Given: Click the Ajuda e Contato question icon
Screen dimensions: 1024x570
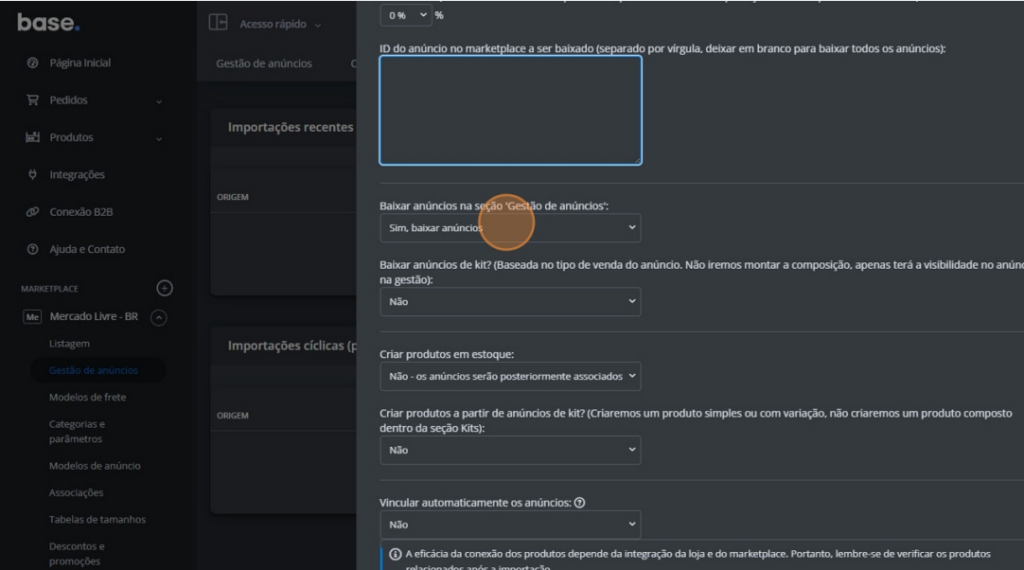Looking at the screenshot, I should [32, 249].
